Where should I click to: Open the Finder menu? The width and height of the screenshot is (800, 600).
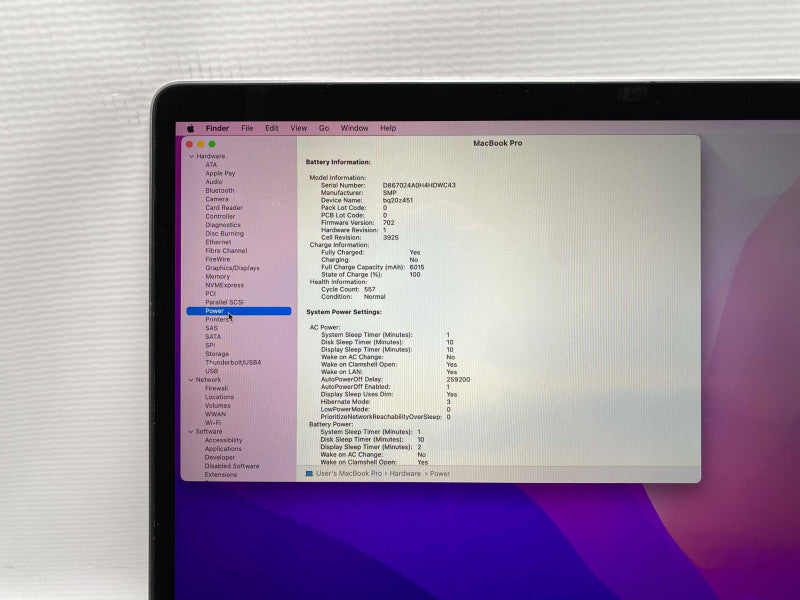point(217,128)
